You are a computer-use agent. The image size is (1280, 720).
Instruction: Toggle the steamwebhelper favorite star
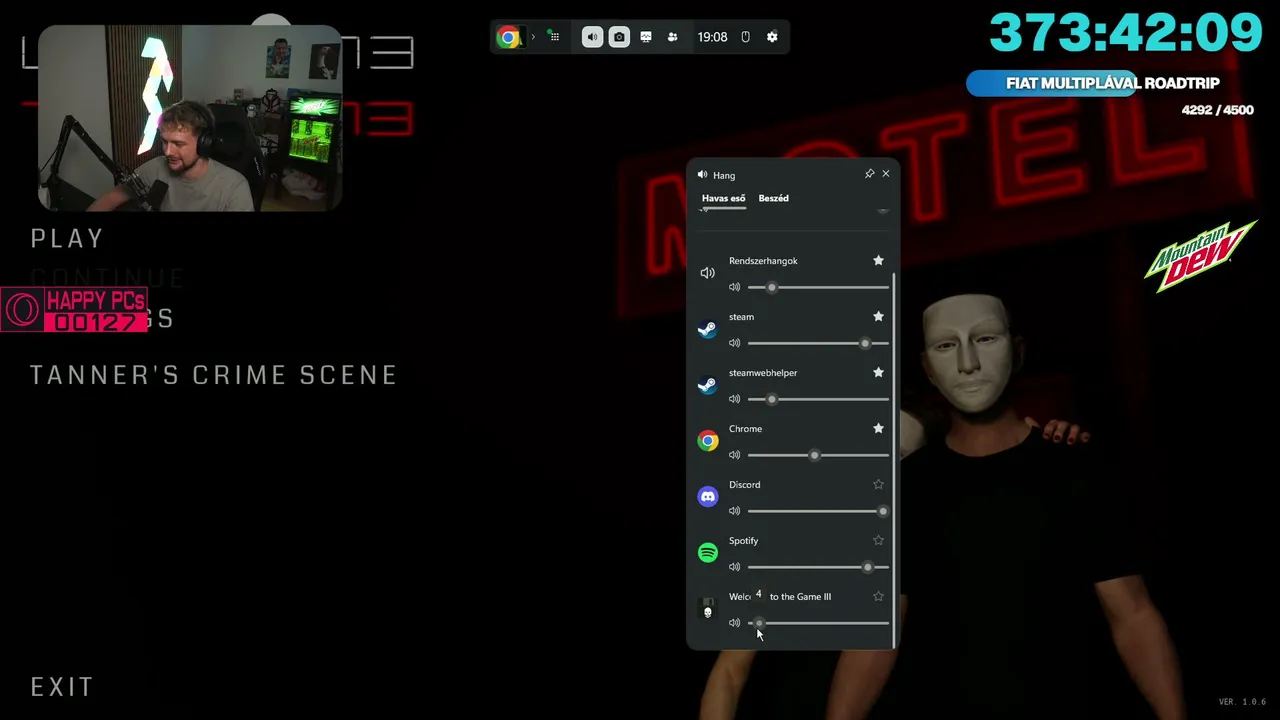878,373
